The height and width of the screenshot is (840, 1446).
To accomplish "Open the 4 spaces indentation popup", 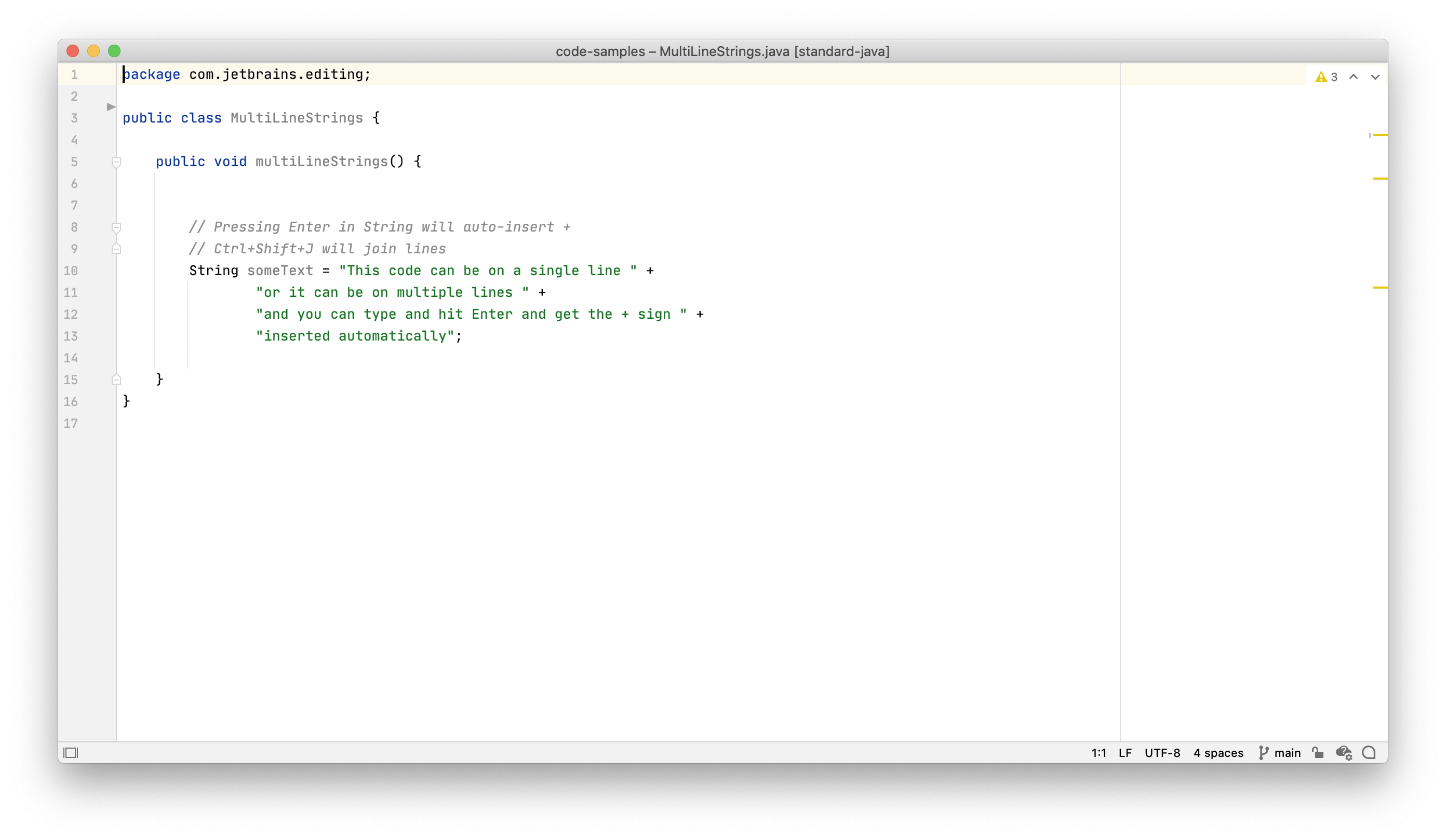I will (1219, 752).
